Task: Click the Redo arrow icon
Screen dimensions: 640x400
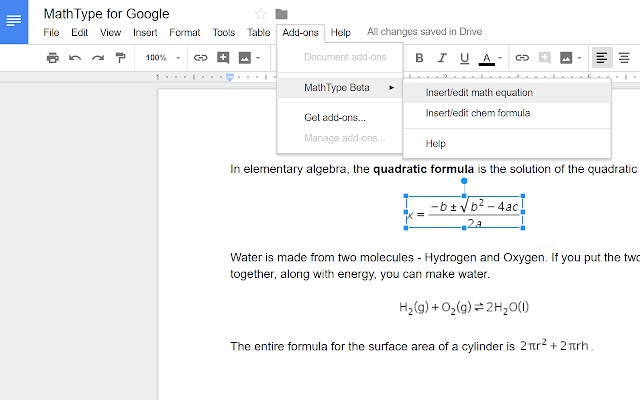Action: click(x=97, y=58)
